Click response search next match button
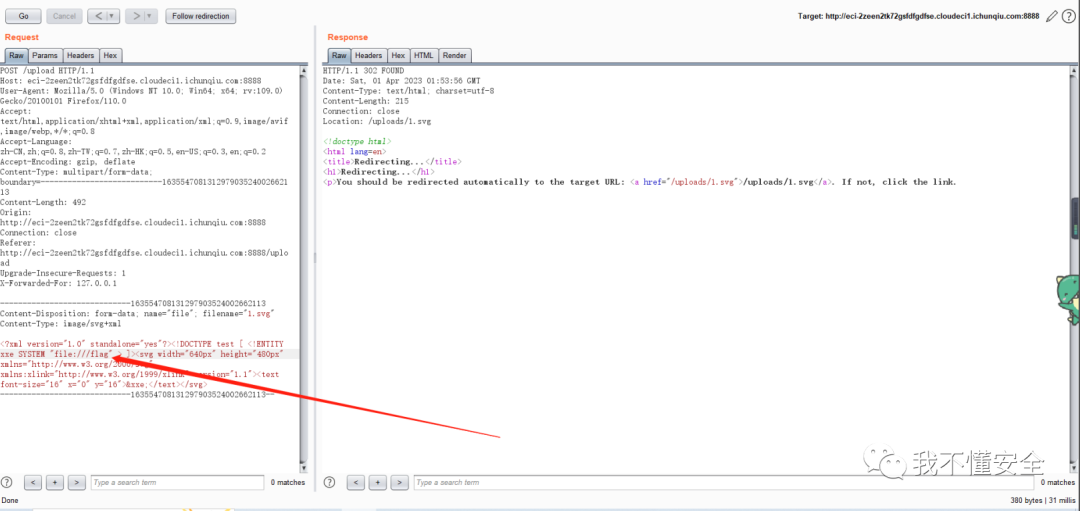1080x511 pixels. pyautogui.click(x=399, y=482)
